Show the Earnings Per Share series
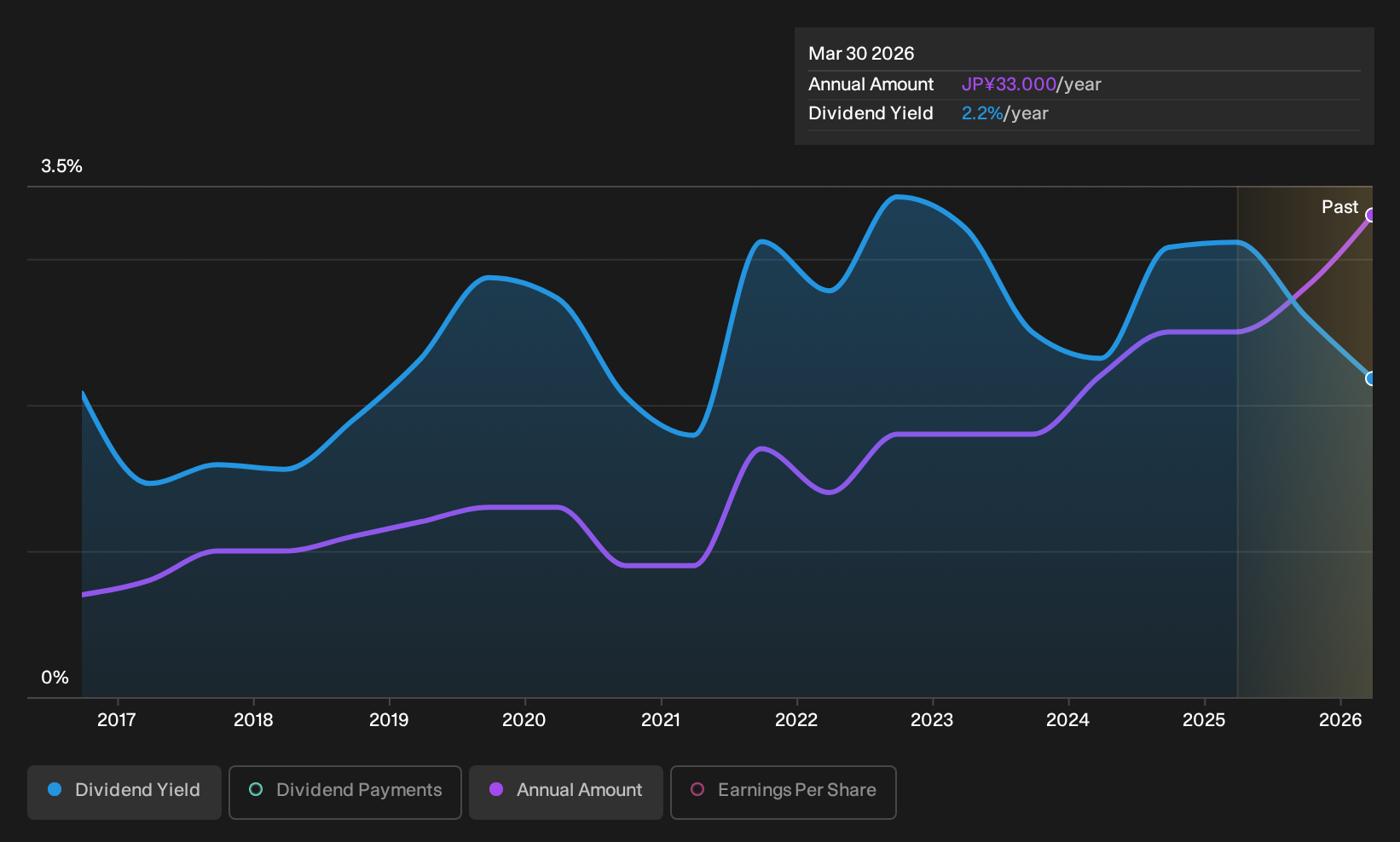Screen dimensions: 1400x842 click(784, 792)
